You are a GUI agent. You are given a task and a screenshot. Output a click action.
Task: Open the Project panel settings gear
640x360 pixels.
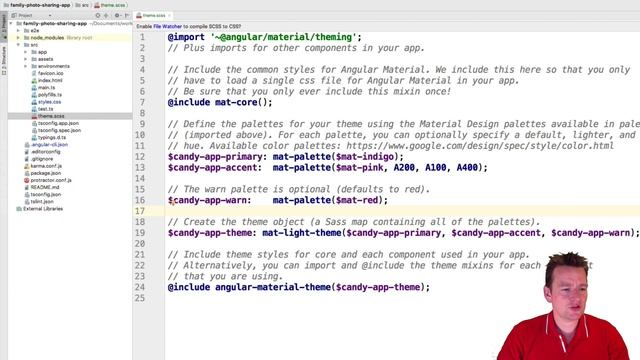pyautogui.click(x=117, y=16)
